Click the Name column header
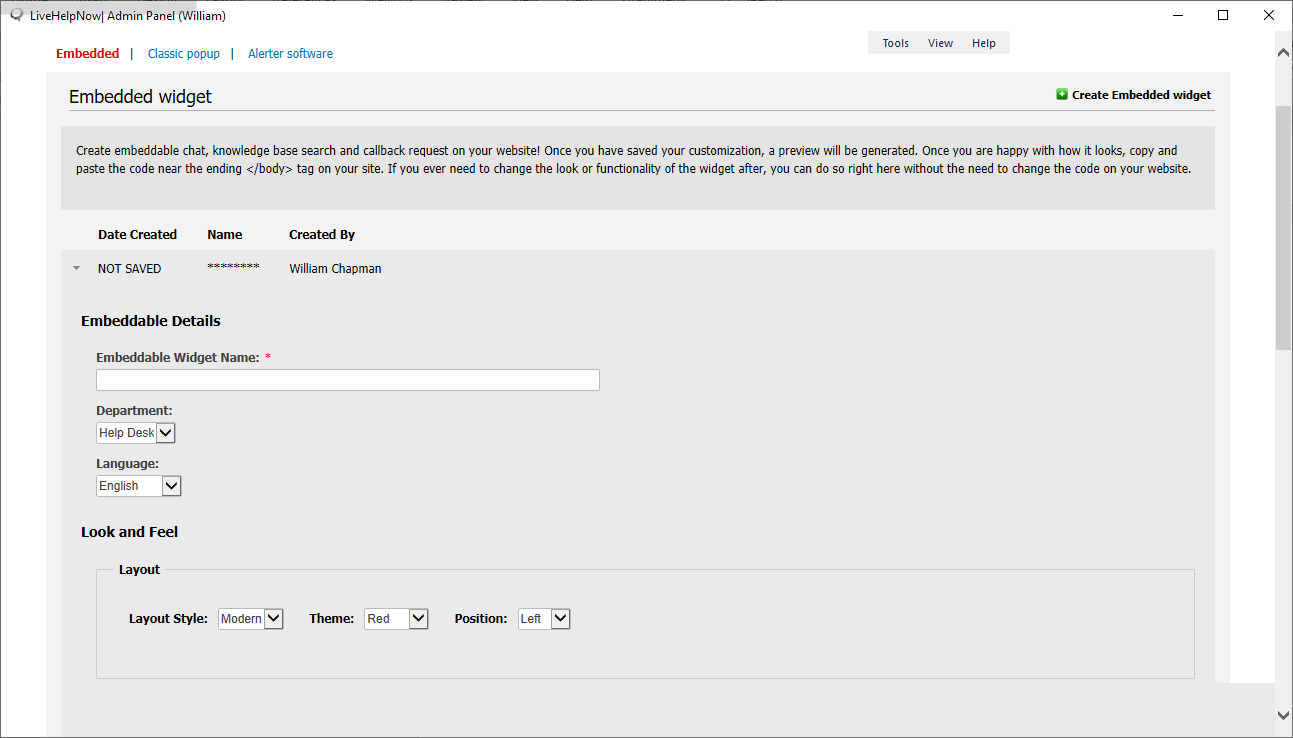The width and height of the screenshot is (1293, 738). click(x=225, y=235)
